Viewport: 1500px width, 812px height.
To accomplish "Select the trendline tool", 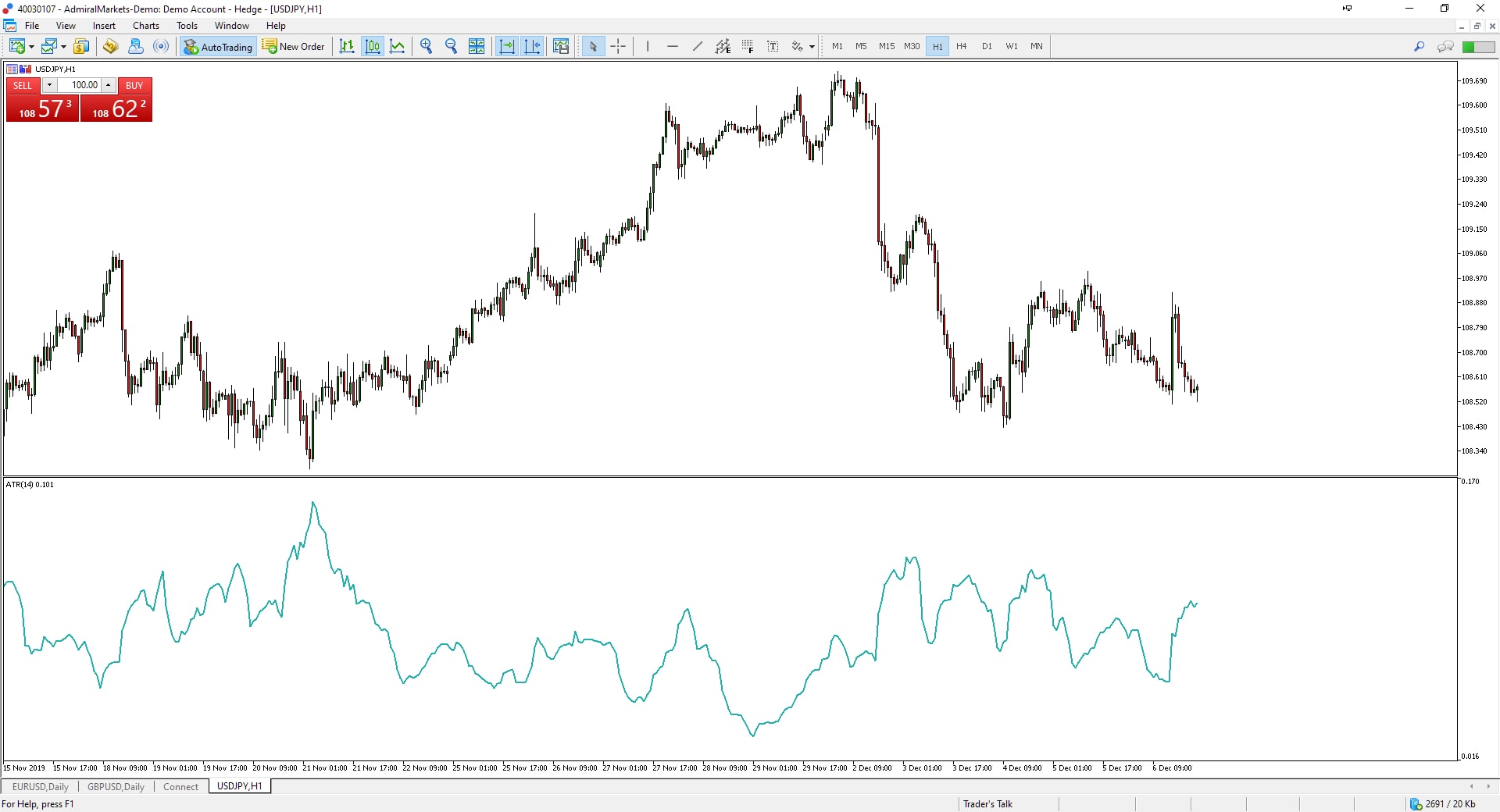I will click(698, 47).
